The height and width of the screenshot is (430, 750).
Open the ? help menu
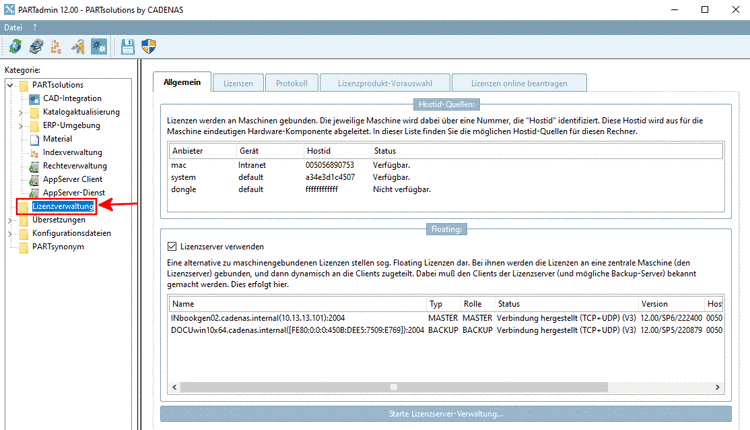[34, 27]
